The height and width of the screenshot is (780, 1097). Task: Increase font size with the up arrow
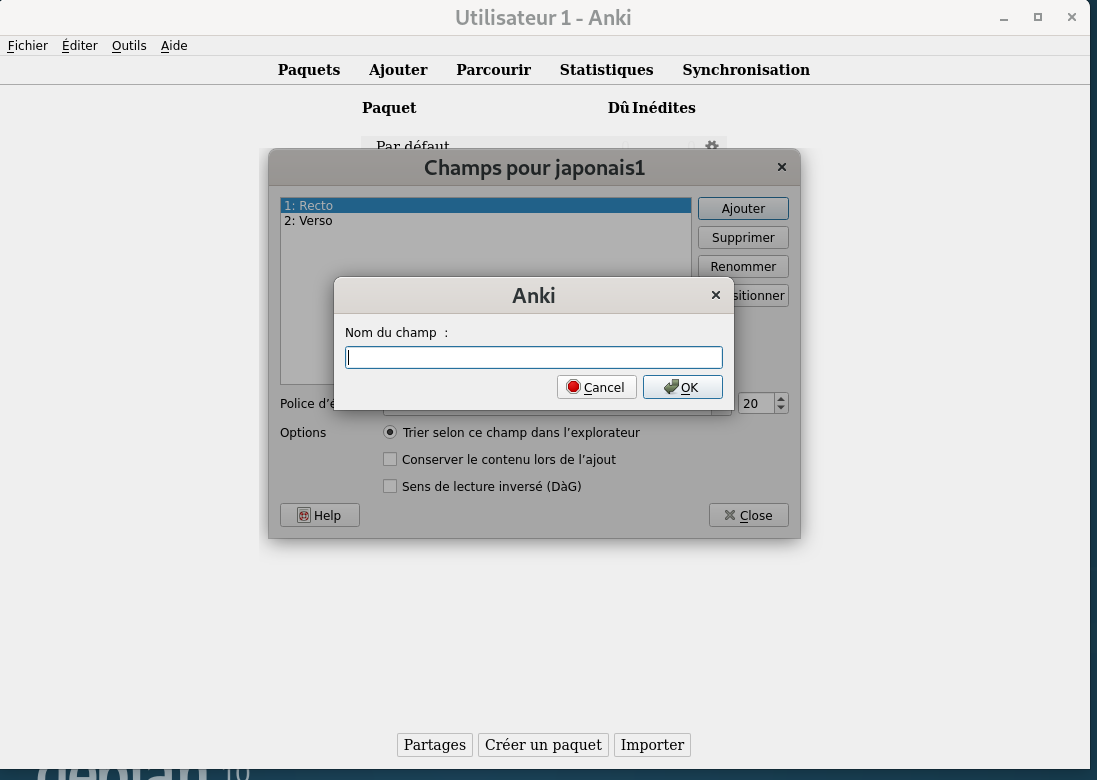coord(781,398)
